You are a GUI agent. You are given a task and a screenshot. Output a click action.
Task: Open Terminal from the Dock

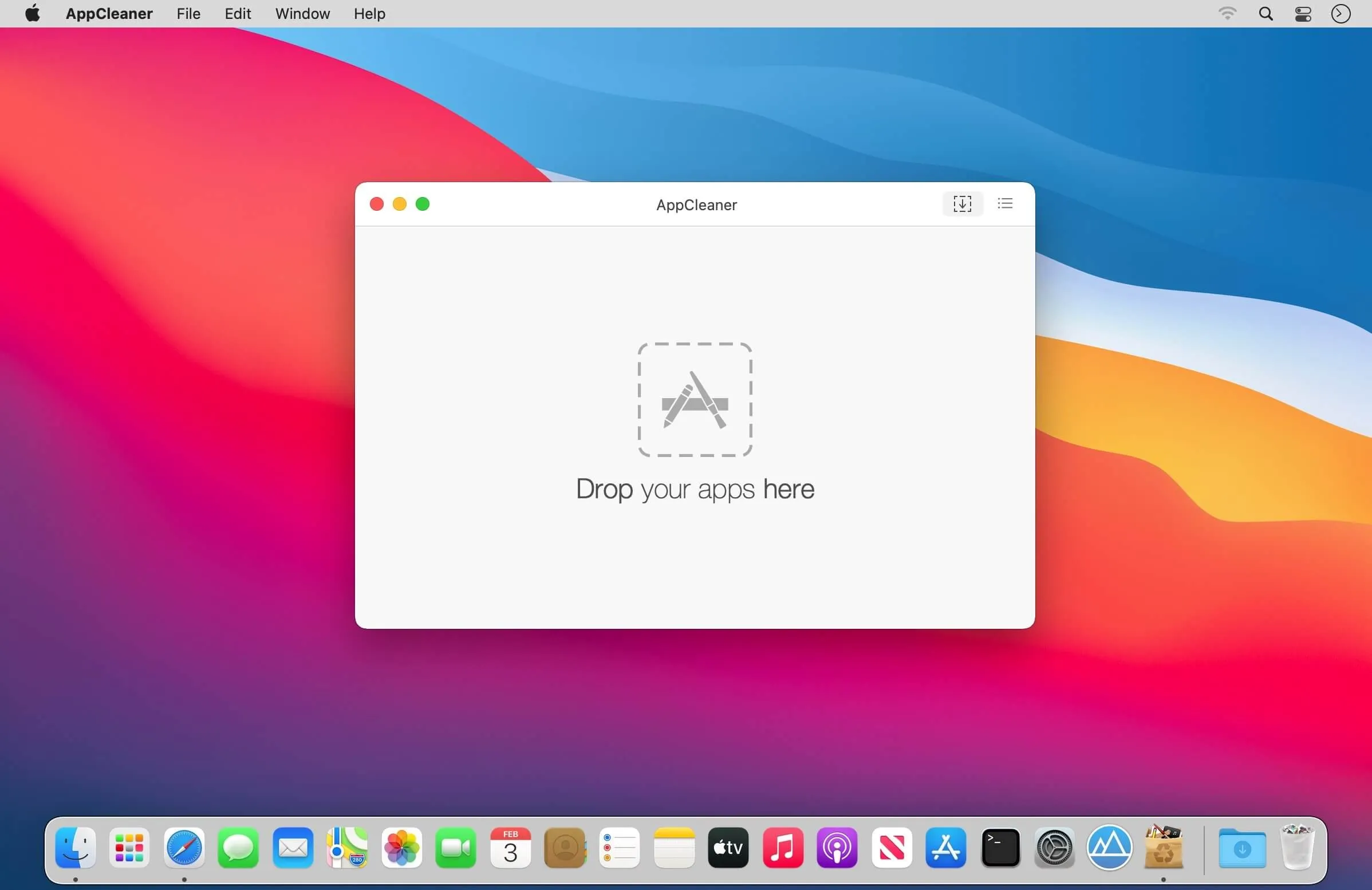[x=1001, y=848]
